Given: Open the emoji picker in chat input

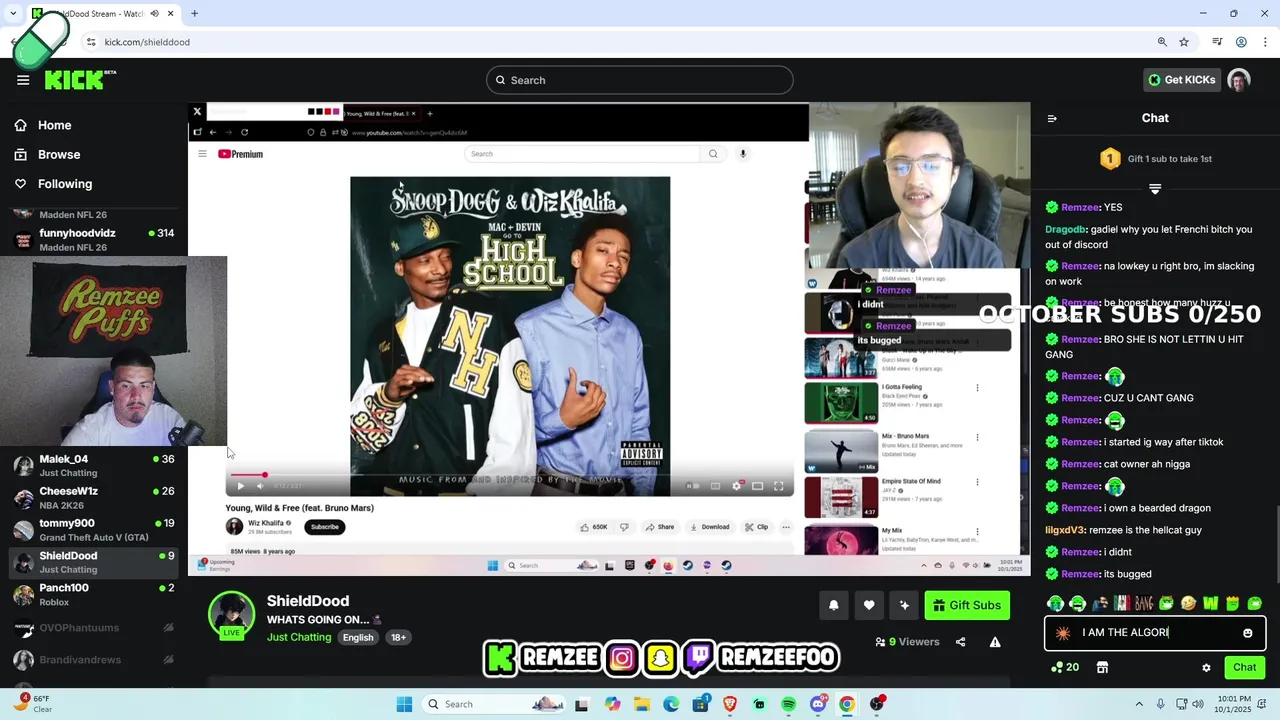Looking at the screenshot, I should 1247,633.
